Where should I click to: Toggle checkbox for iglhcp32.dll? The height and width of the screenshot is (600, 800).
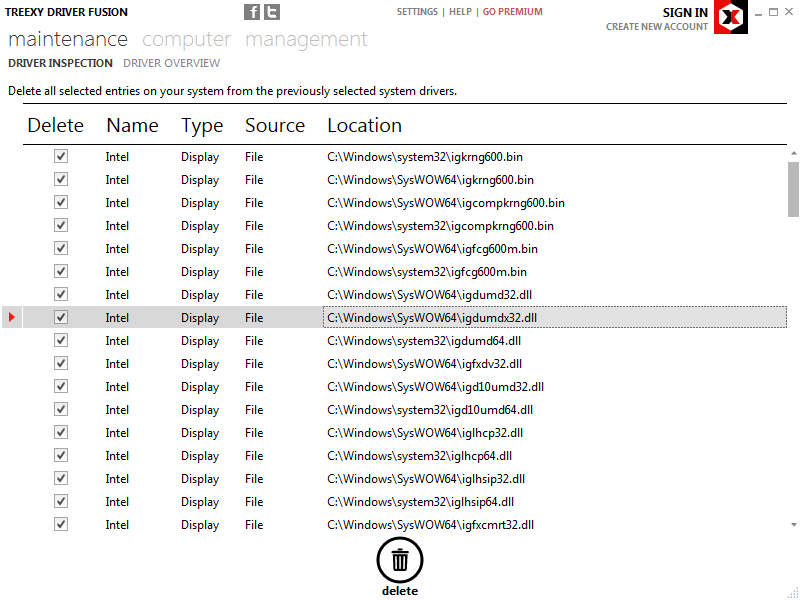coord(61,432)
